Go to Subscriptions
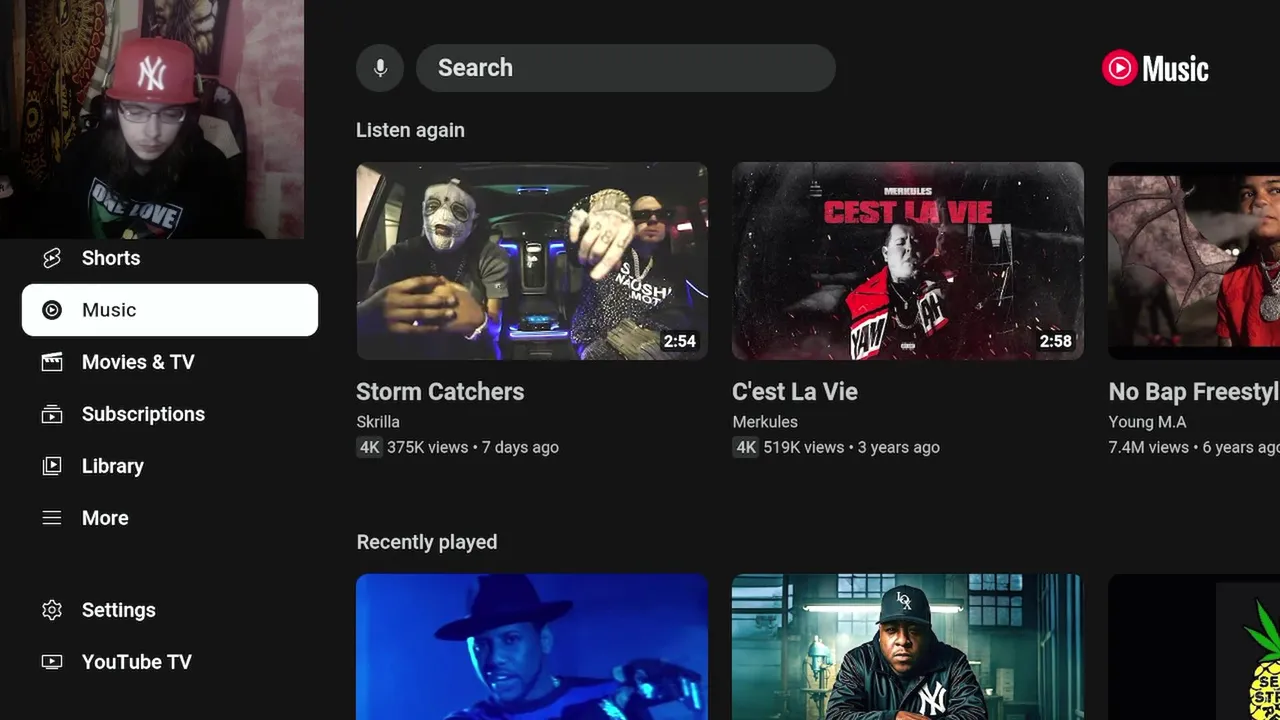The image size is (1280, 720). point(170,414)
